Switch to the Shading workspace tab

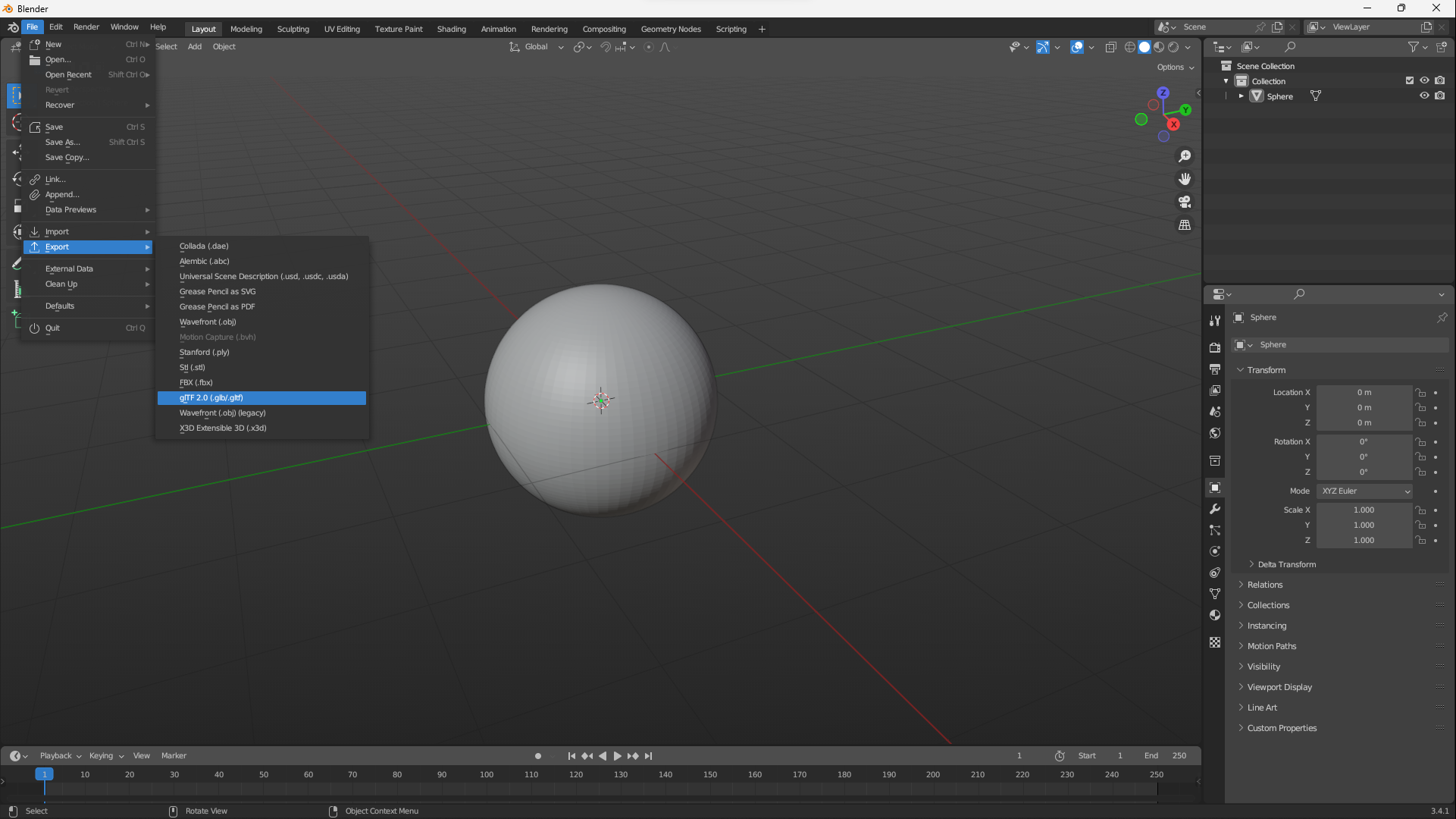452,29
